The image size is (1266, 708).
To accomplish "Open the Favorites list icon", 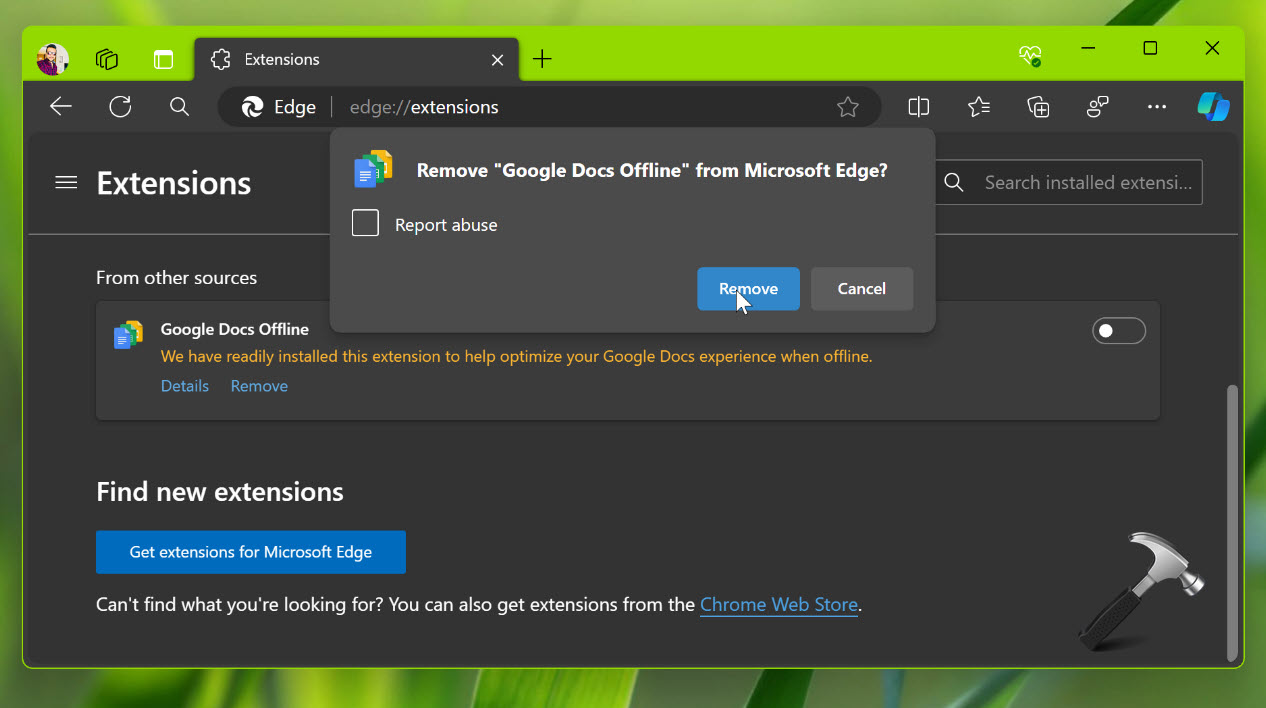I will point(978,107).
